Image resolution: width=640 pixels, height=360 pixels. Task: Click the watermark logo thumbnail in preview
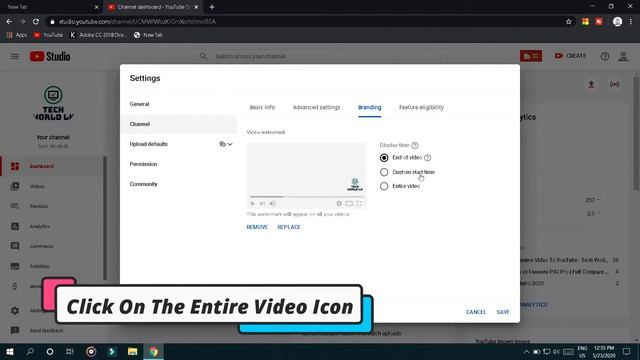click(355, 184)
